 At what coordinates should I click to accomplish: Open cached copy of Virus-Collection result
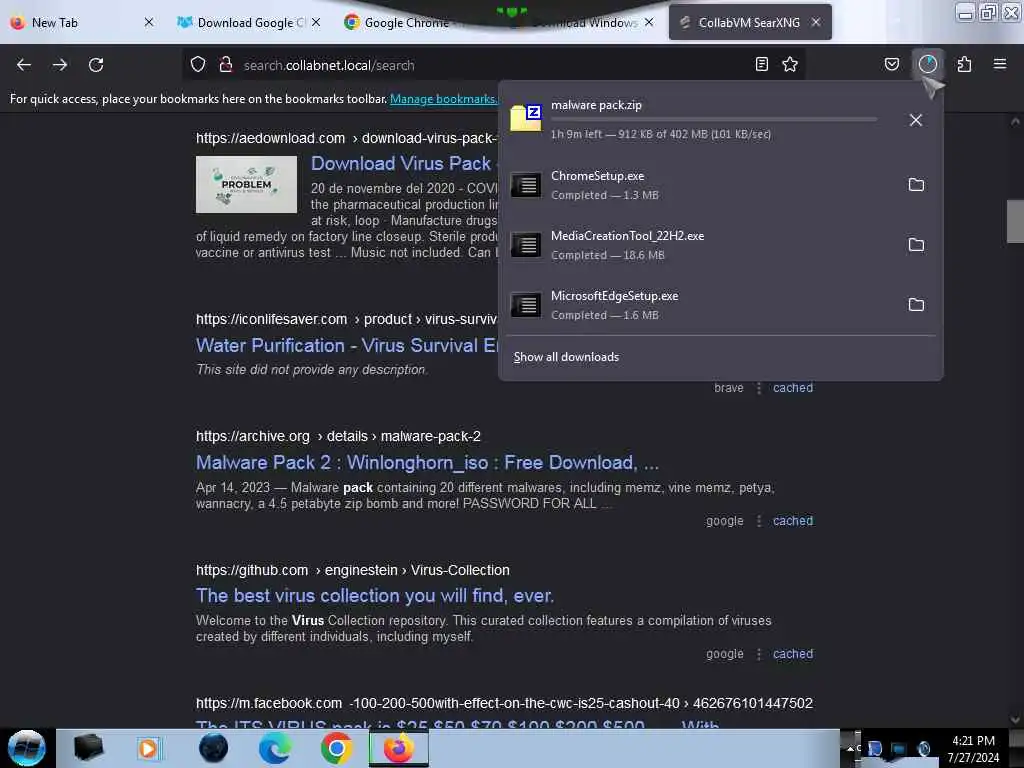793,654
